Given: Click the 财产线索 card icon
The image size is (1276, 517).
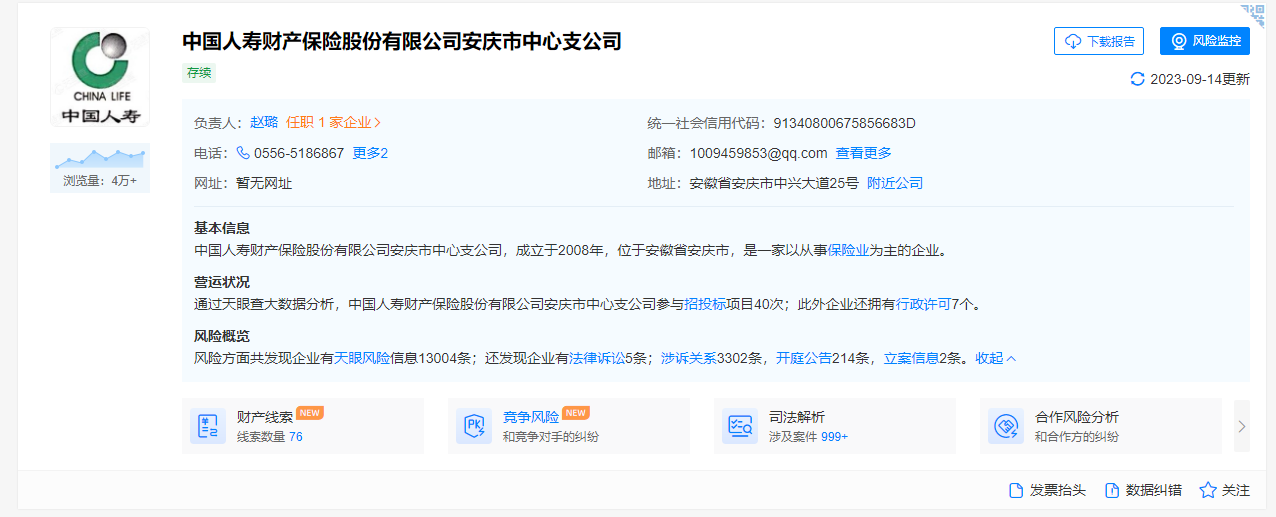Looking at the screenshot, I should click(x=208, y=426).
